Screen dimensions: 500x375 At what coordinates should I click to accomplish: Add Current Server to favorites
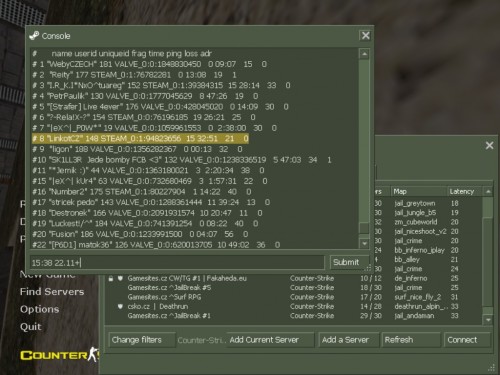(x=270, y=340)
